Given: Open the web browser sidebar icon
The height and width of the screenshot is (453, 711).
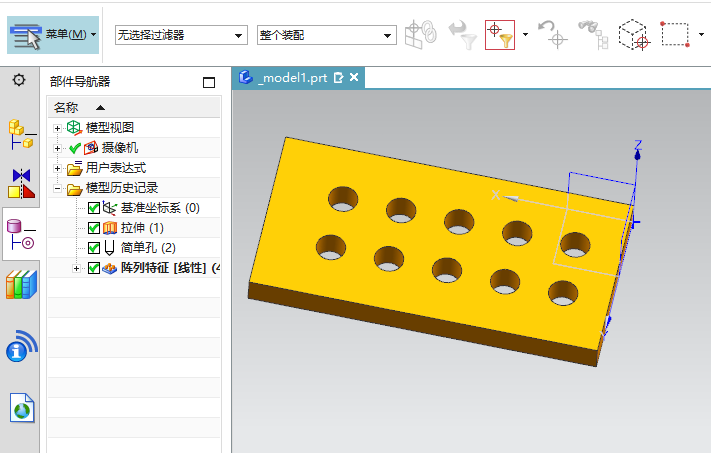Looking at the screenshot, I should (x=22, y=408).
